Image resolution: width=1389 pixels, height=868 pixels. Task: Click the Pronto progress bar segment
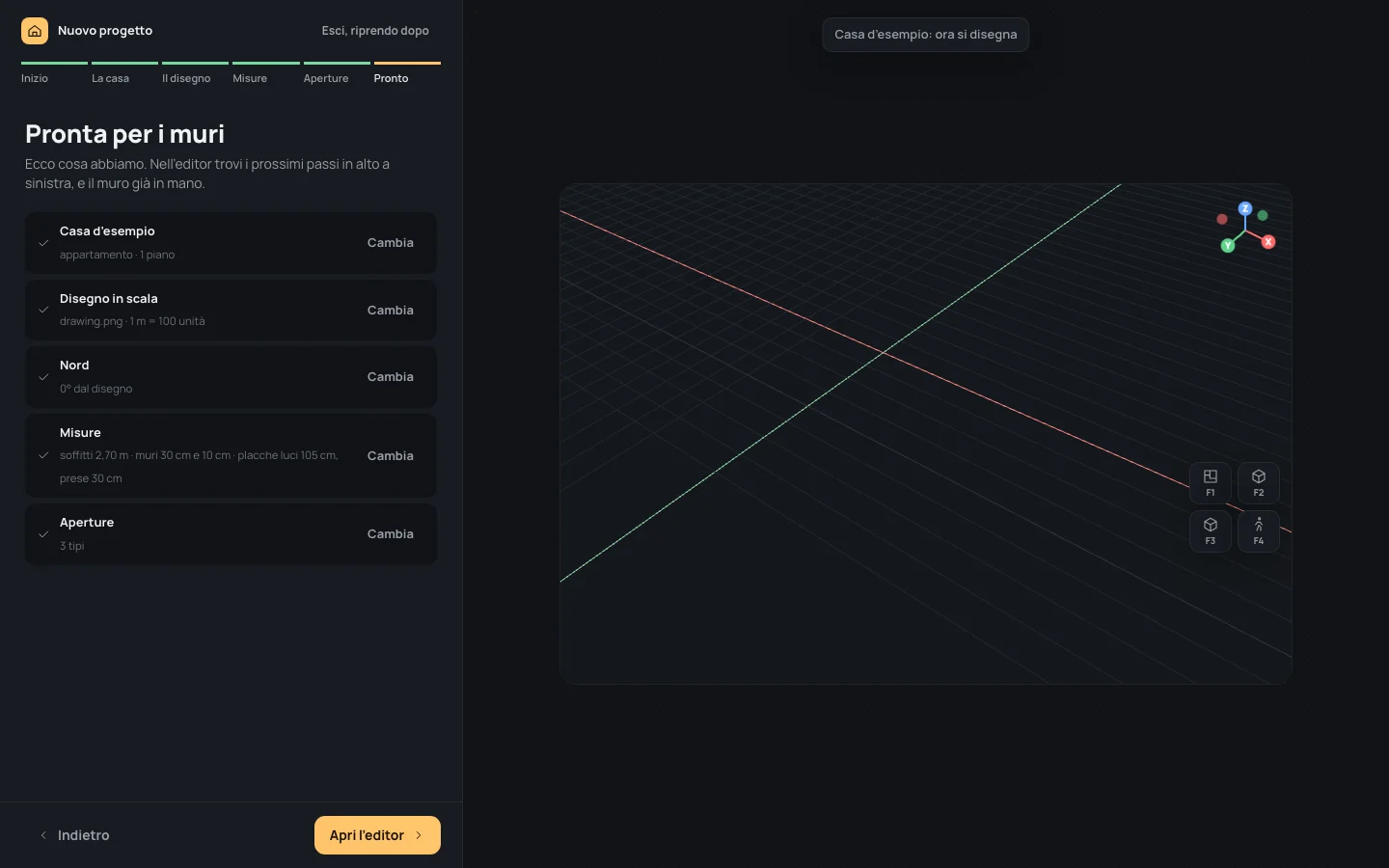[x=407, y=63]
